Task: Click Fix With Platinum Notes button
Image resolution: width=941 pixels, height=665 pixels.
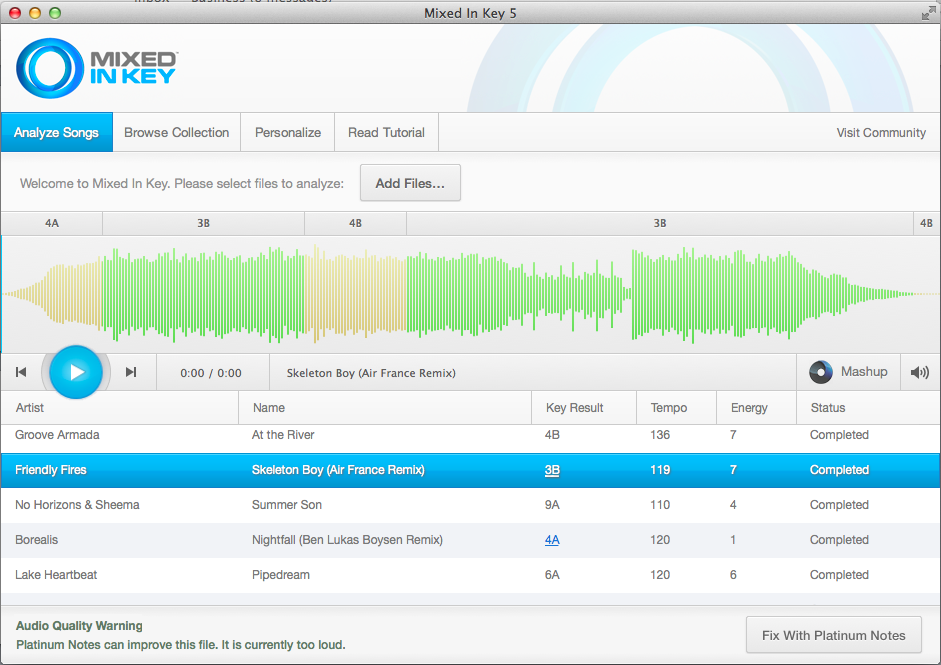Action: tap(833, 635)
